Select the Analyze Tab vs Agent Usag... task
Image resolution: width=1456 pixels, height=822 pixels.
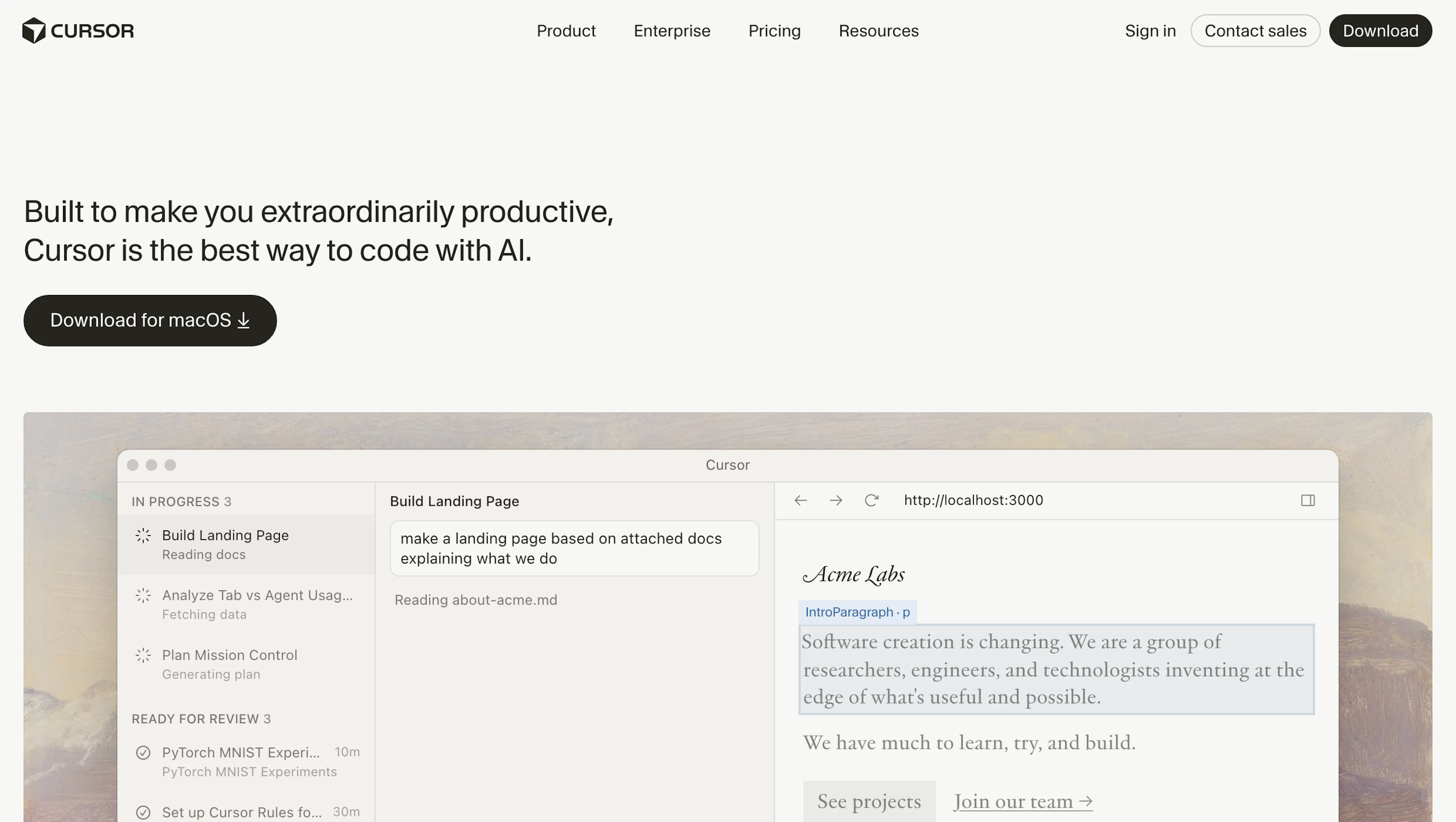coord(246,604)
